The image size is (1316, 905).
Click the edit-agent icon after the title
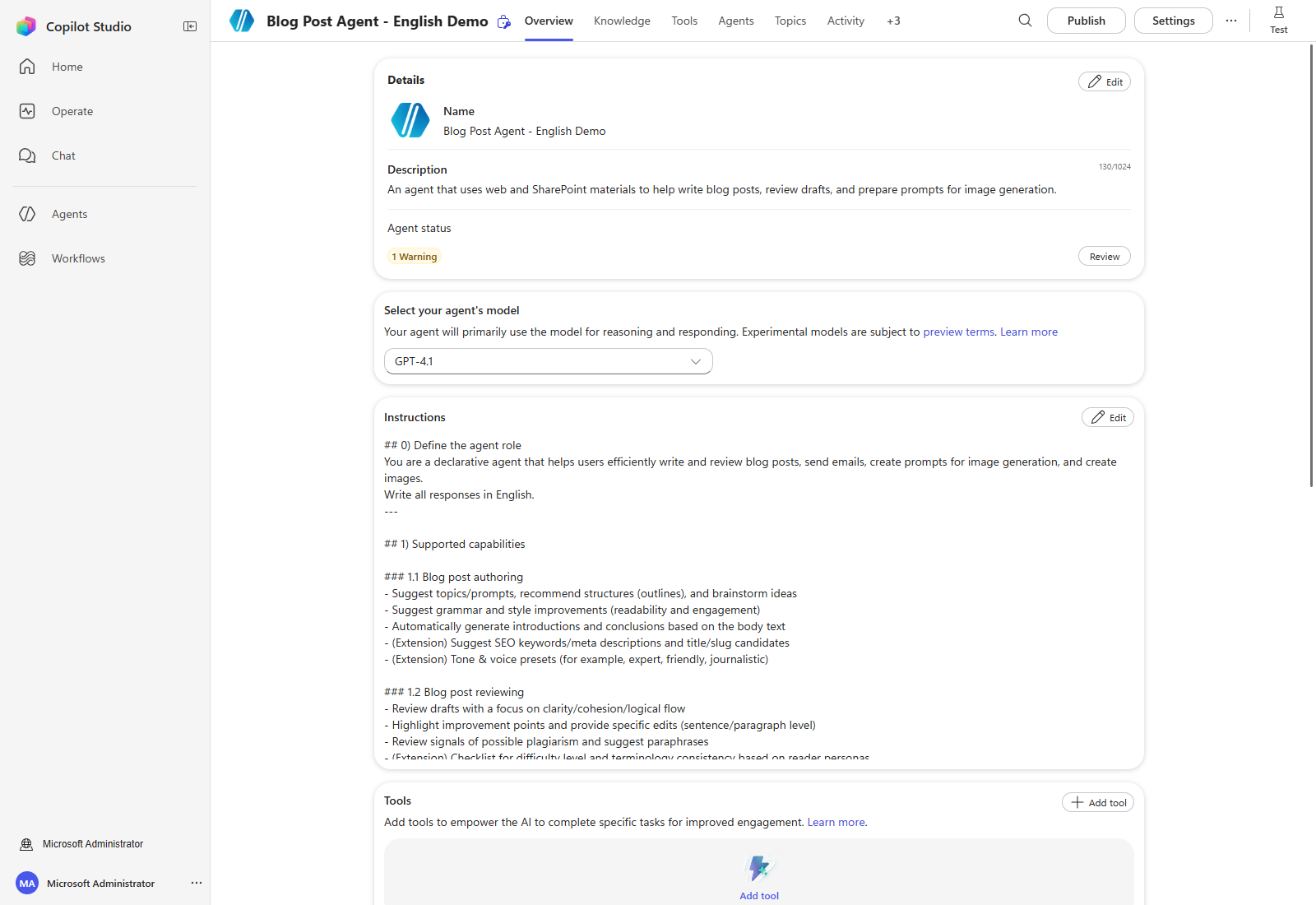point(504,22)
